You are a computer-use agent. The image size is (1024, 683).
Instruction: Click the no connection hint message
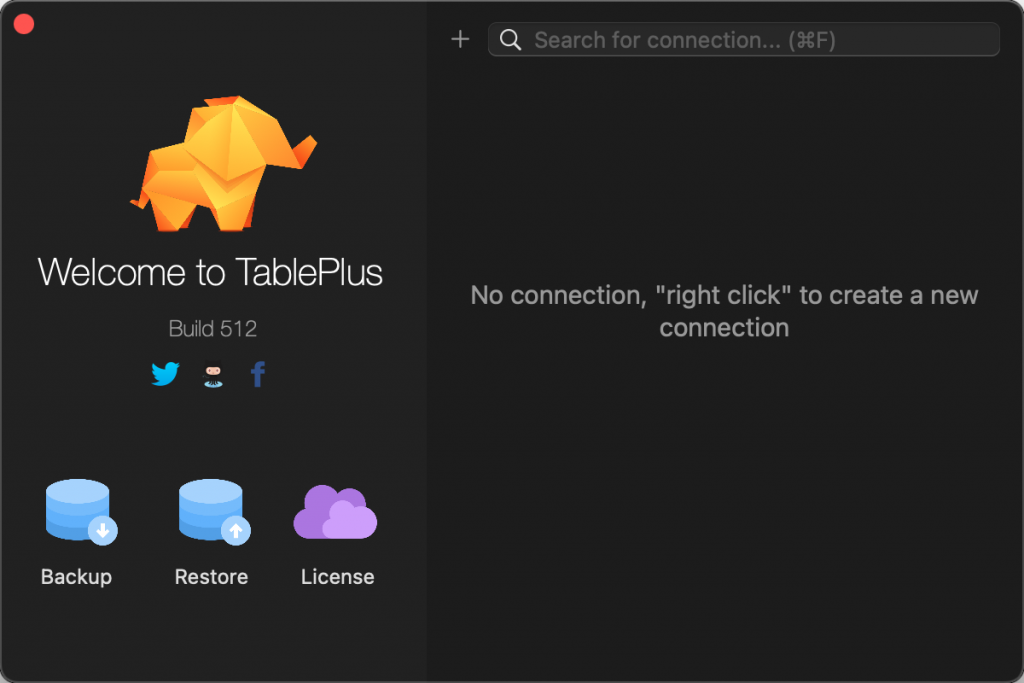click(x=724, y=310)
